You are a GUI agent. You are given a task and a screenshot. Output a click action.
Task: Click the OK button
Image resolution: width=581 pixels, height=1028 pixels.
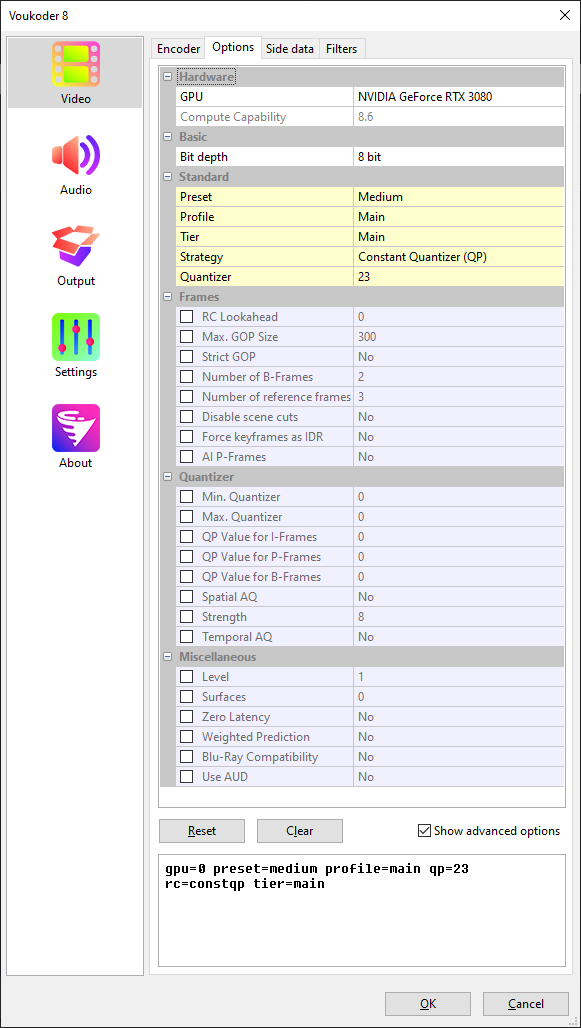tap(428, 1004)
